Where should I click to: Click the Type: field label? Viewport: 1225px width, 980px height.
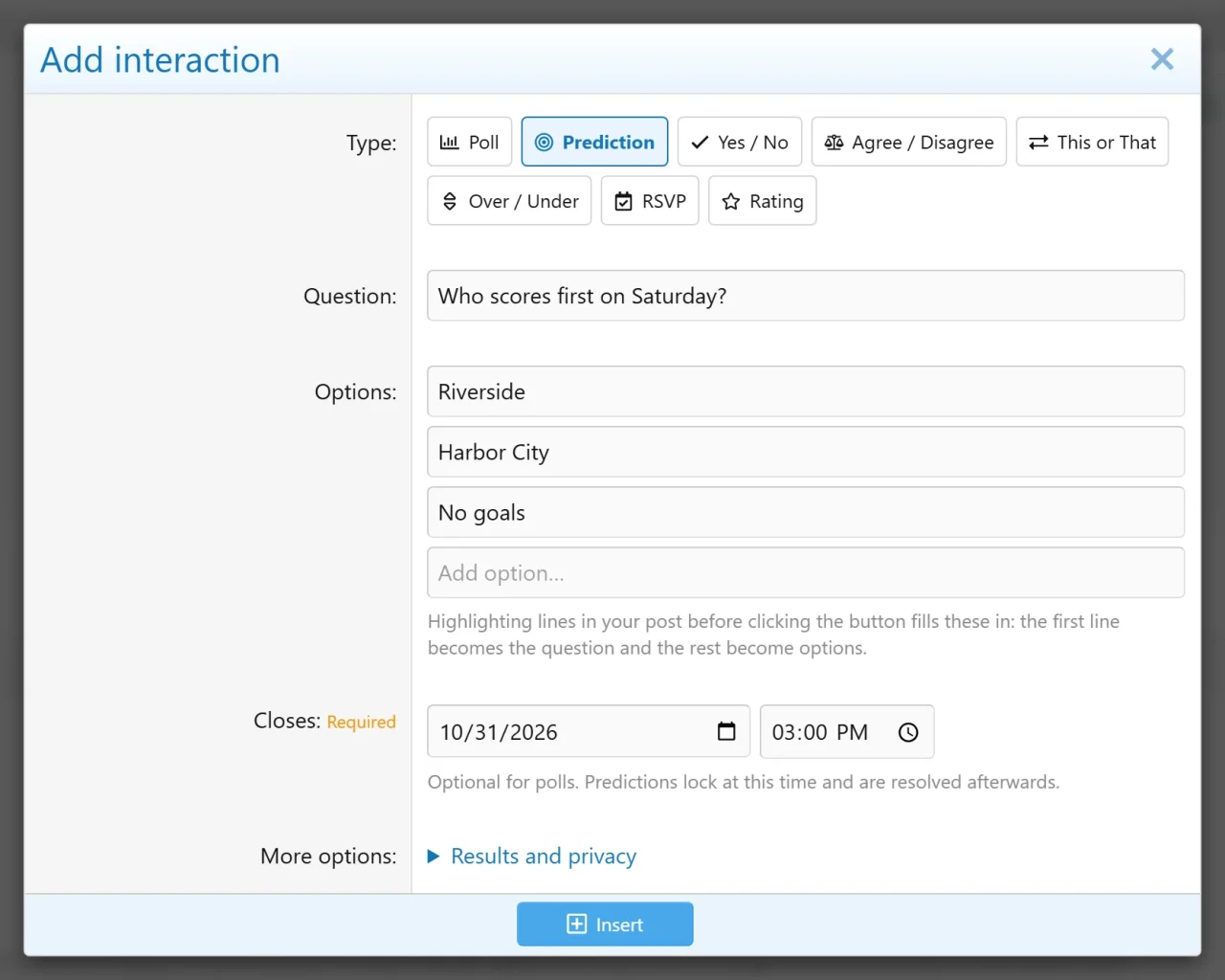pos(371,143)
